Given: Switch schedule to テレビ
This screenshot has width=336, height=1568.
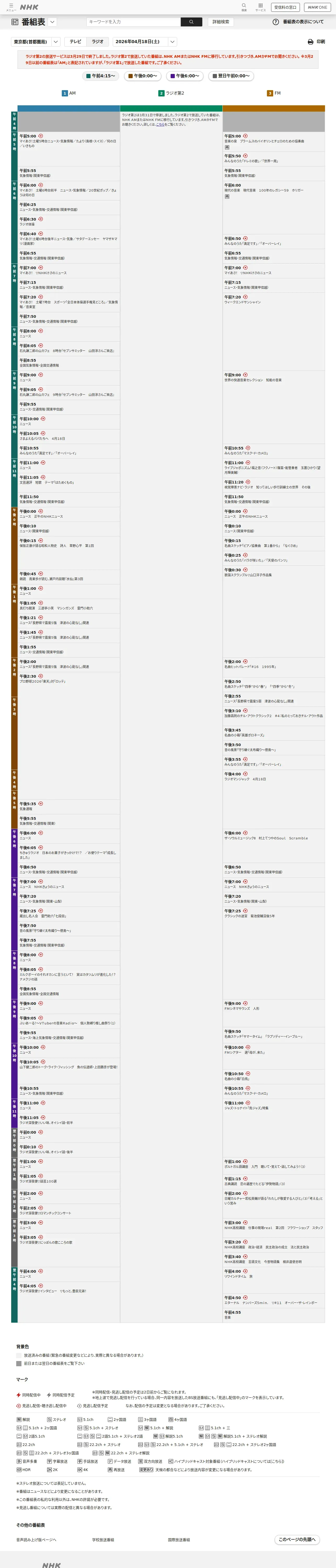Looking at the screenshot, I should pyautogui.click(x=76, y=42).
